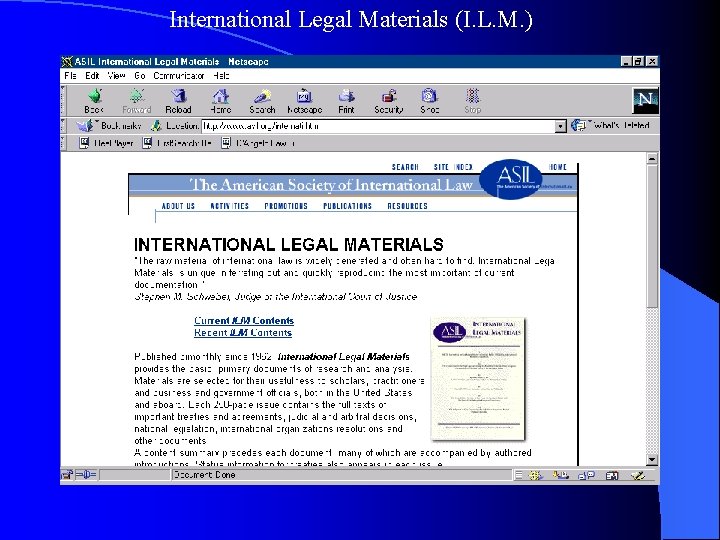Viewport: 720px width, 540px height.
Task: Open the Help menu
Action: click(221, 76)
